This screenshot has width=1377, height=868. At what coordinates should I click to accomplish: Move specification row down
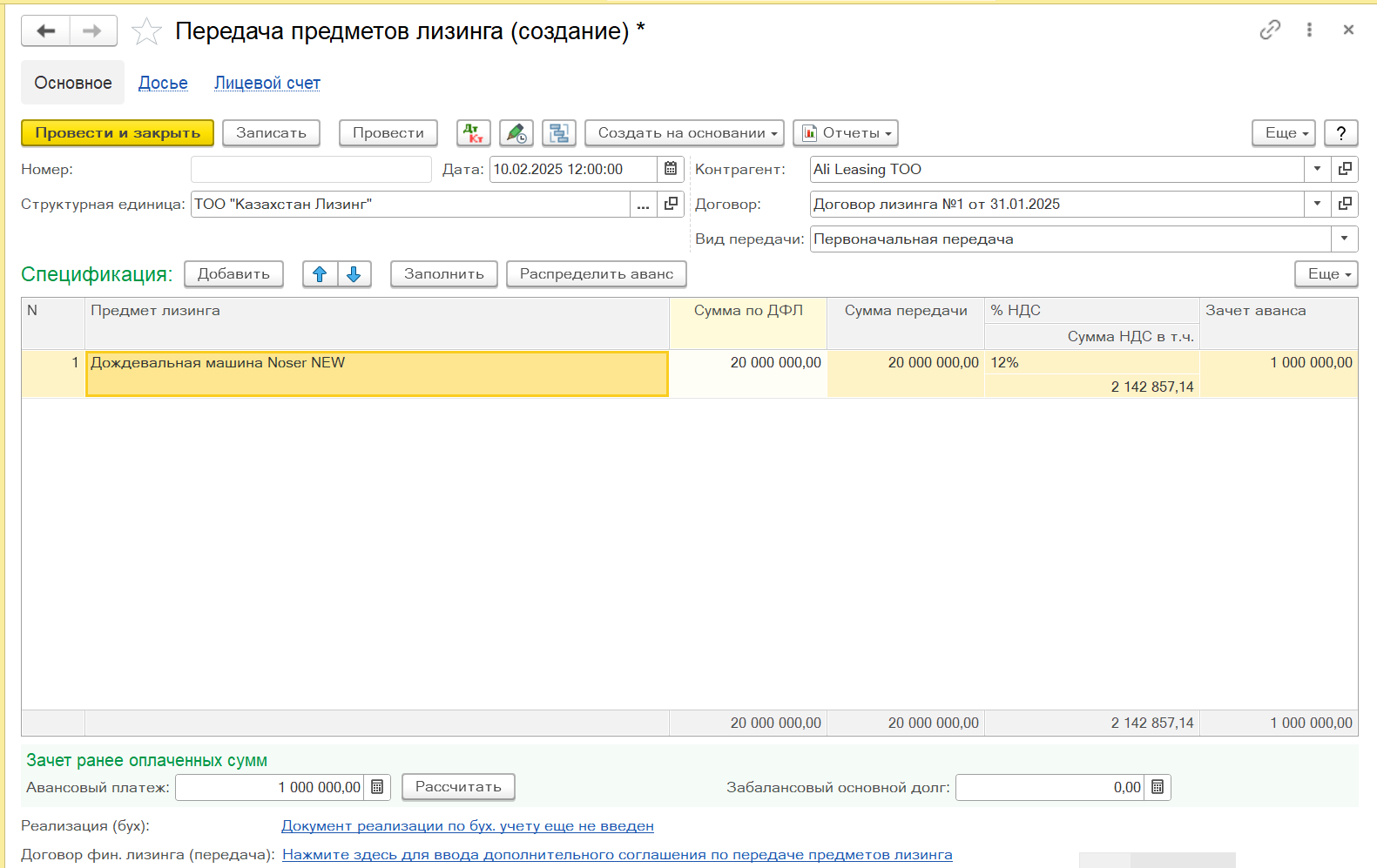click(354, 274)
